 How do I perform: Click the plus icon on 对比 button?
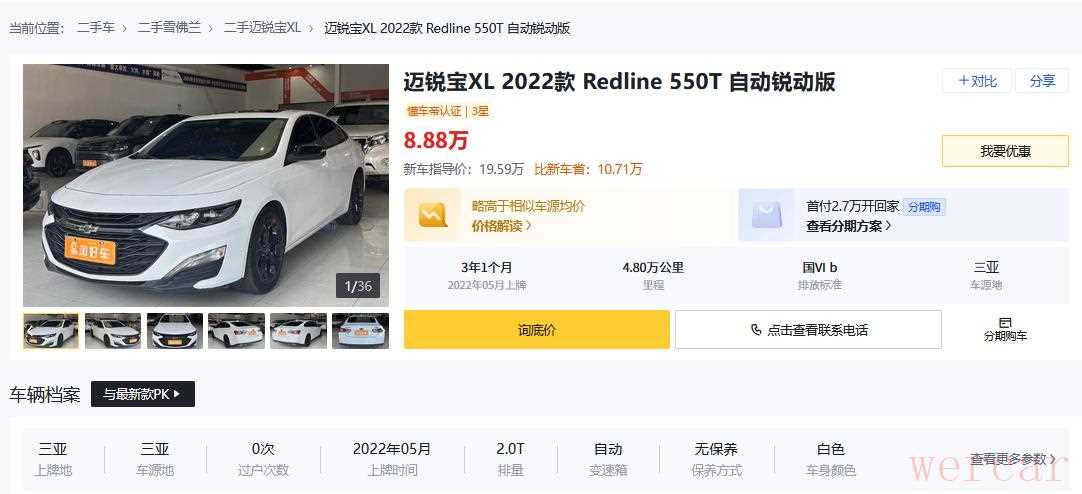coord(963,81)
